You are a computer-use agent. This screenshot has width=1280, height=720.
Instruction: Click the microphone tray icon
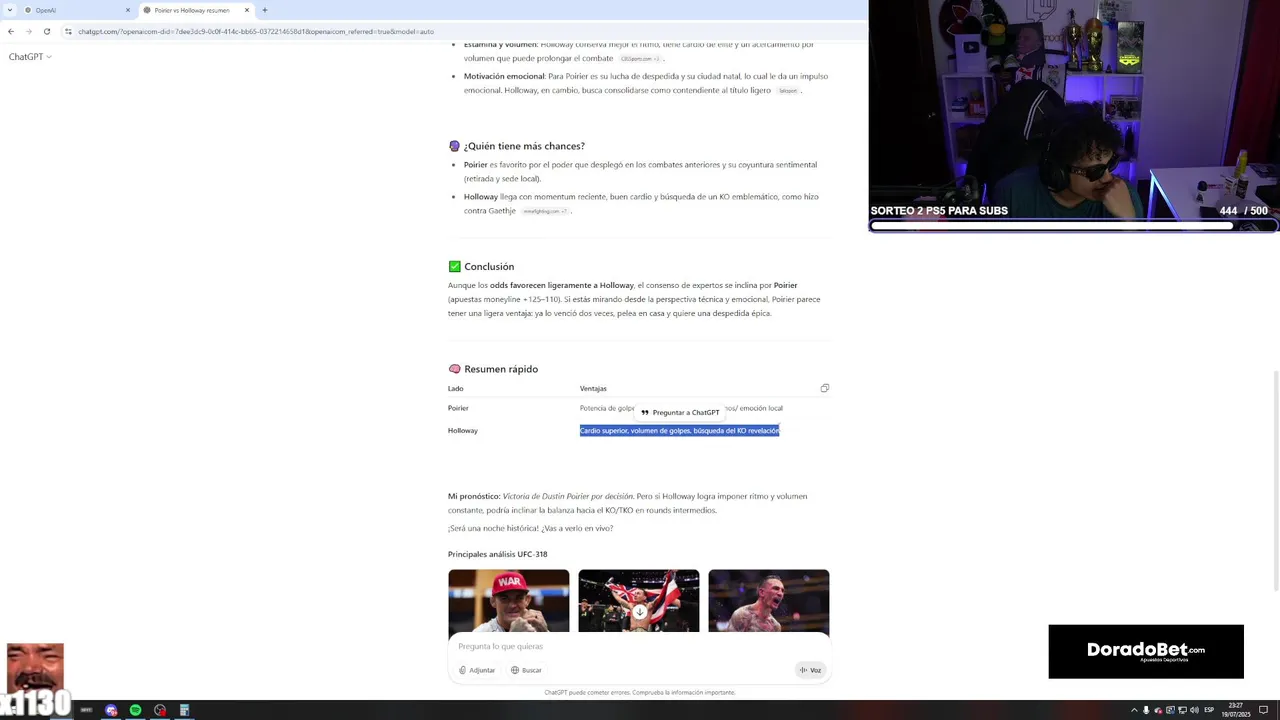coord(1146,710)
